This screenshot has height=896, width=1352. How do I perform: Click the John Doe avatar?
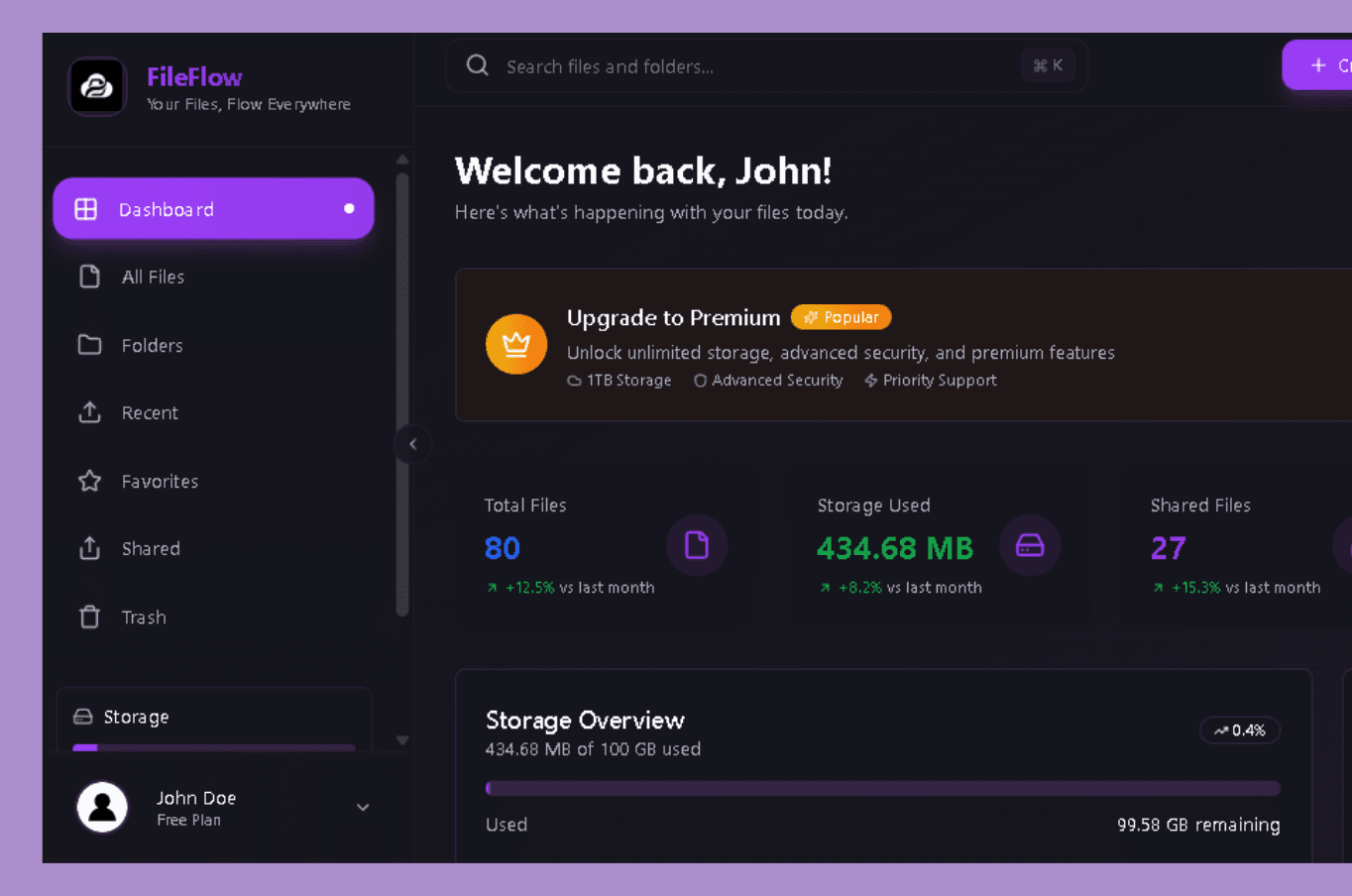pos(102,807)
